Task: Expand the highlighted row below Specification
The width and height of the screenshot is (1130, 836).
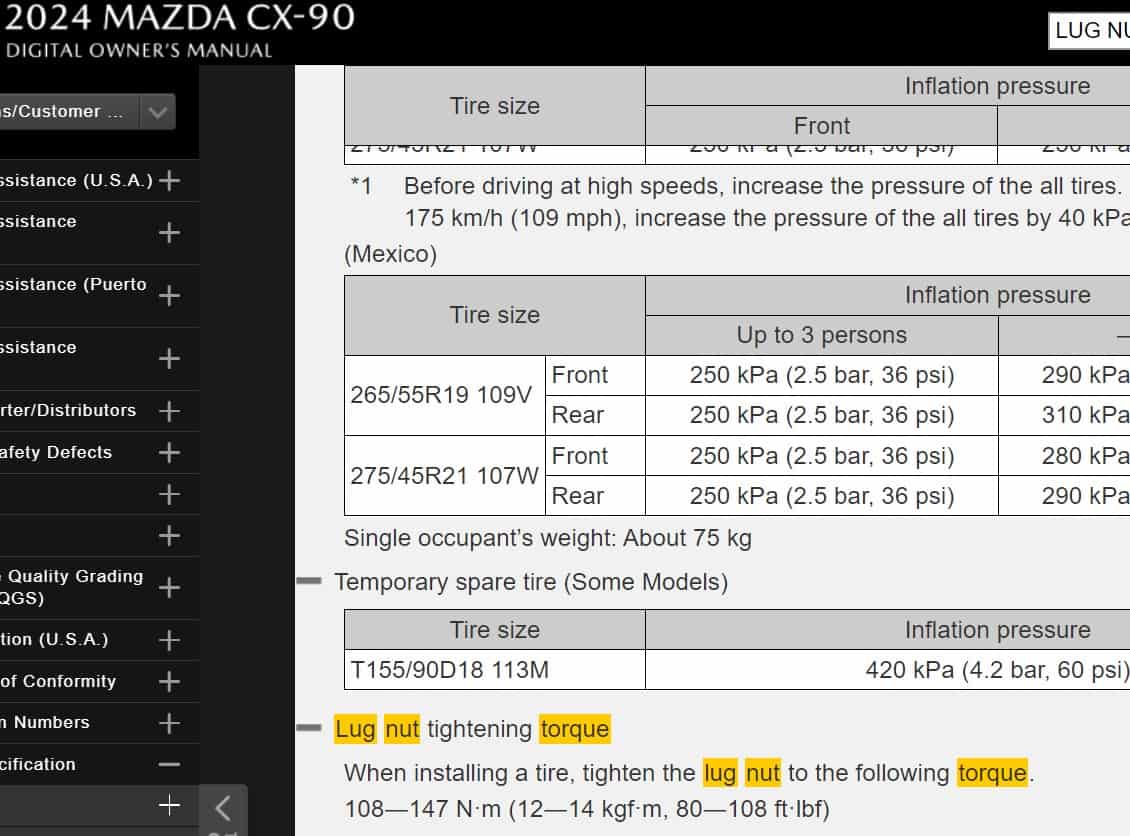Action: pos(169,805)
